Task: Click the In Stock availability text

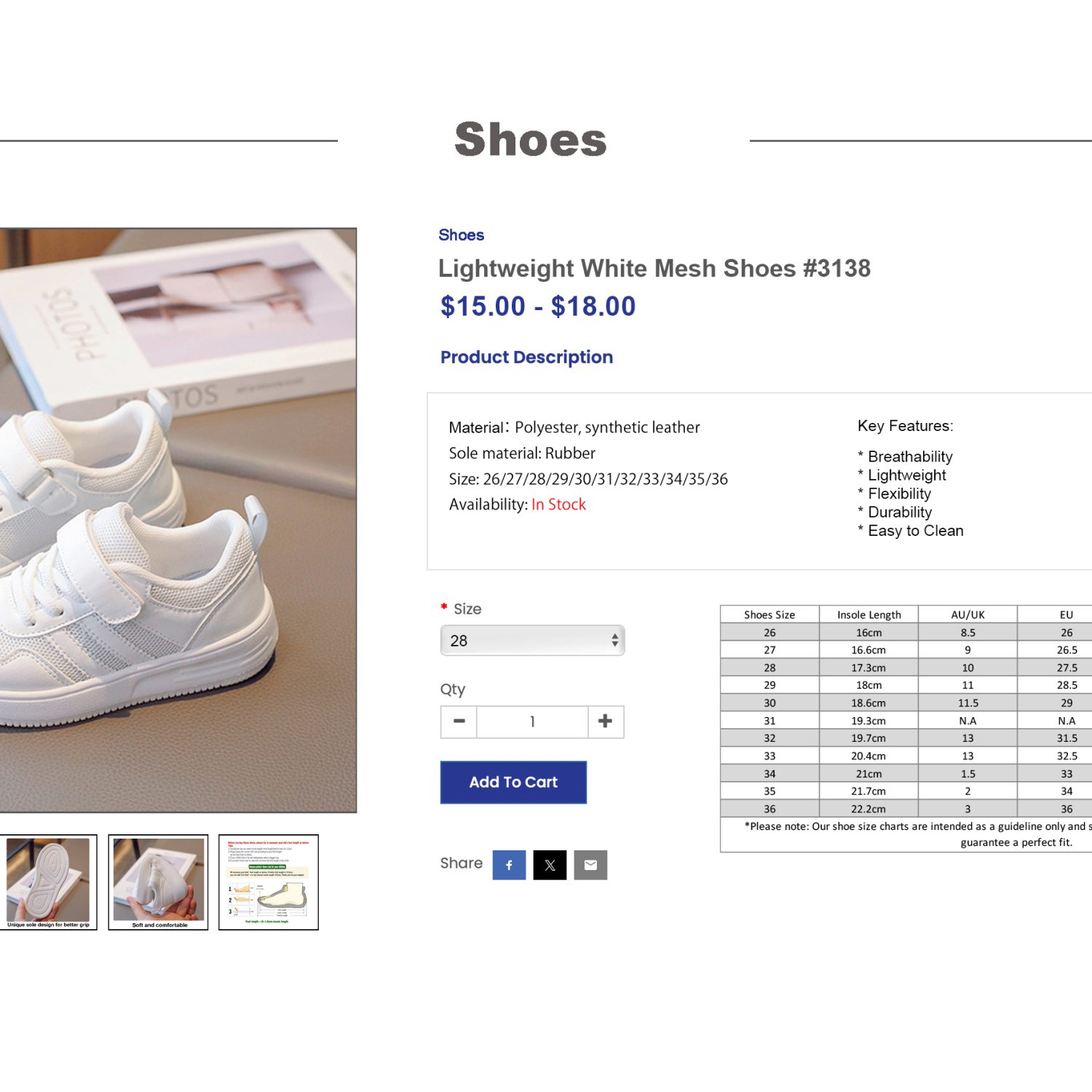Action: tap(558, 505)
